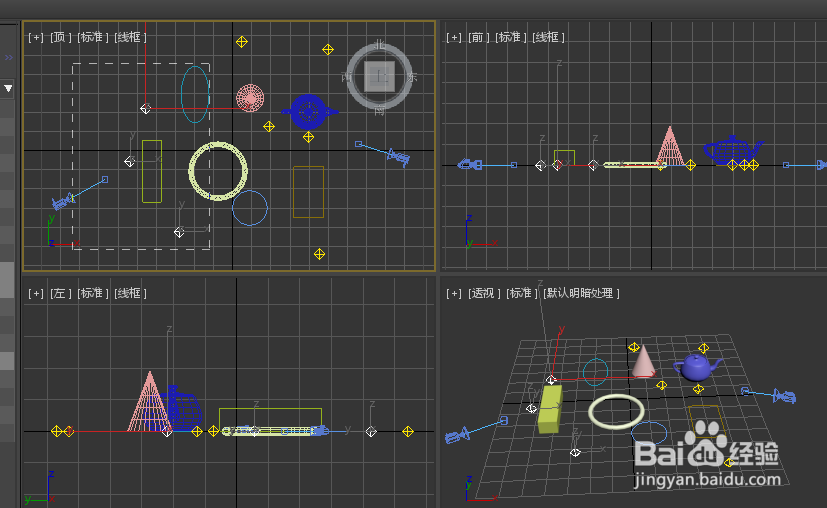
Task: Open the [标准] menu of the Front viewport
Action: point(510,37)
